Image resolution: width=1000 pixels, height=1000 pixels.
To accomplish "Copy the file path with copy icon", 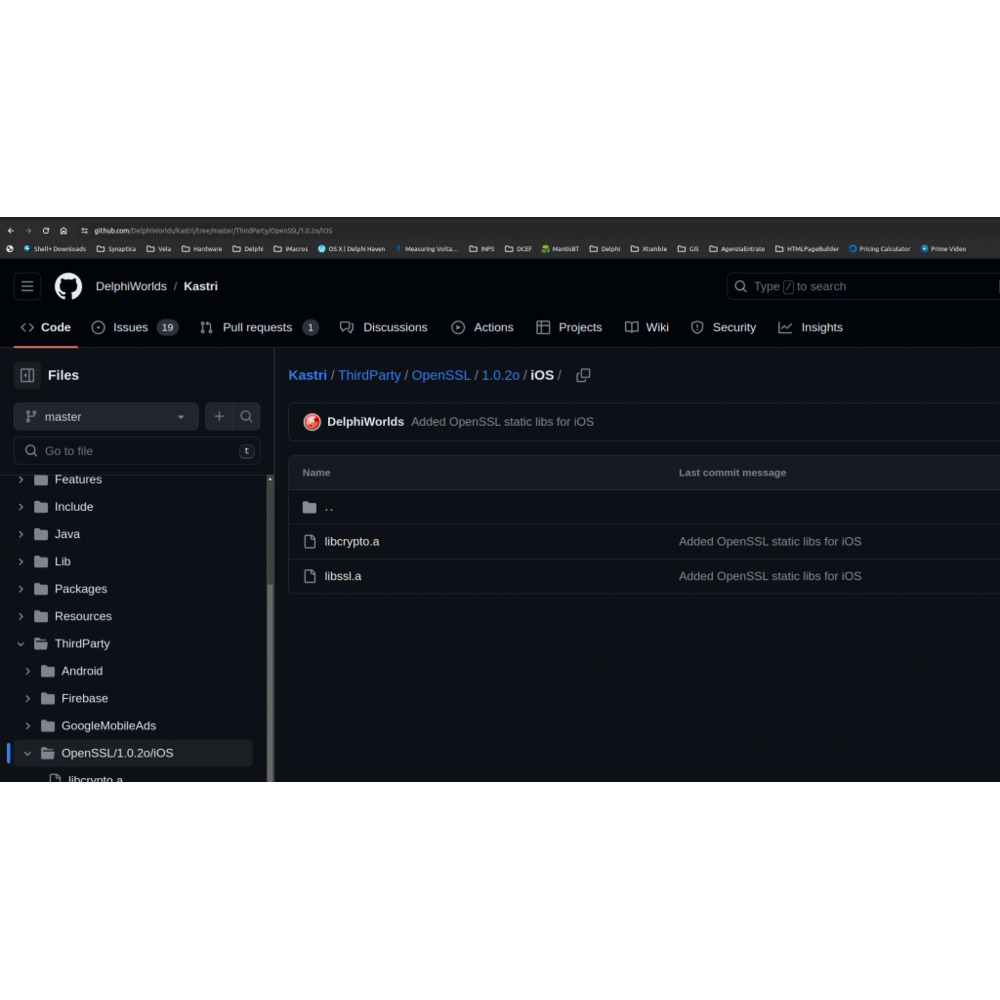I will click(583, 376).
